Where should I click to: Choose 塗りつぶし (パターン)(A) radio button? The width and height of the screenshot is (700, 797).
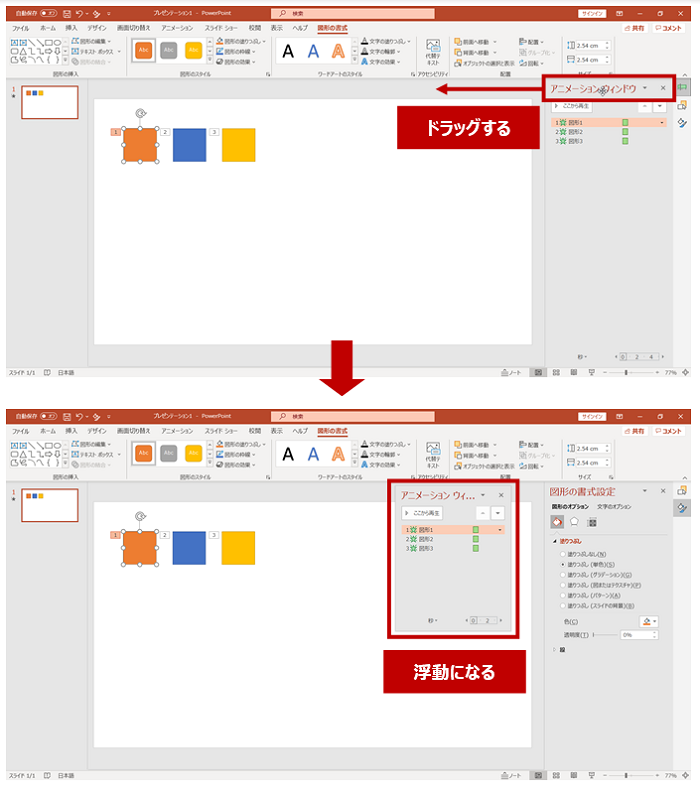coord(562,595)
